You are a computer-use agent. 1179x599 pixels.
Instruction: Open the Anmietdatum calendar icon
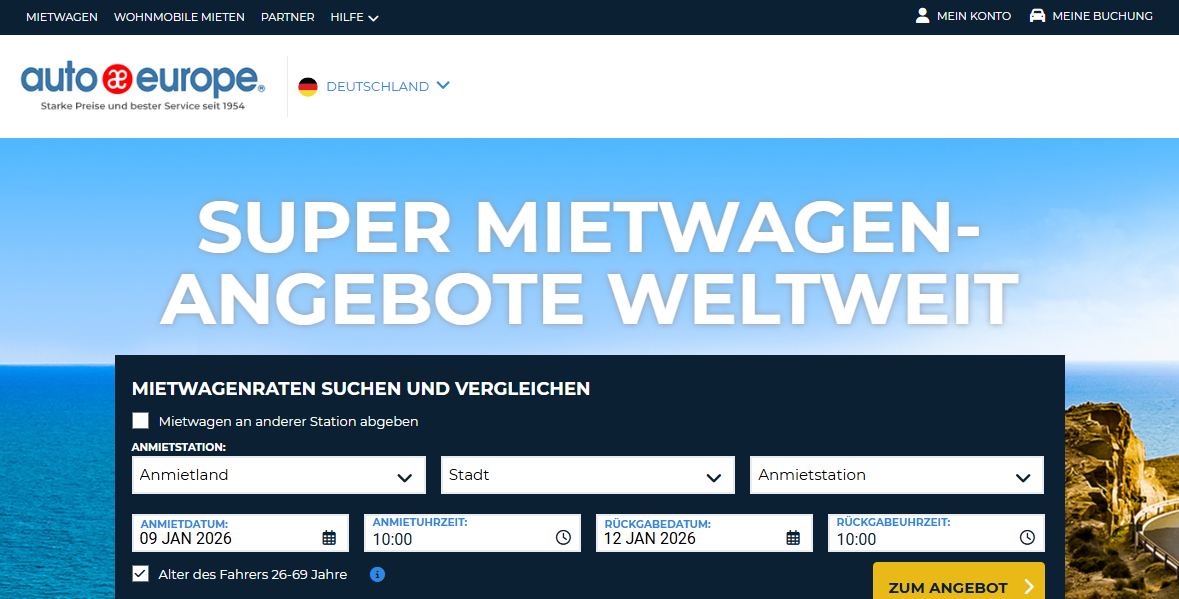(329, 538)
